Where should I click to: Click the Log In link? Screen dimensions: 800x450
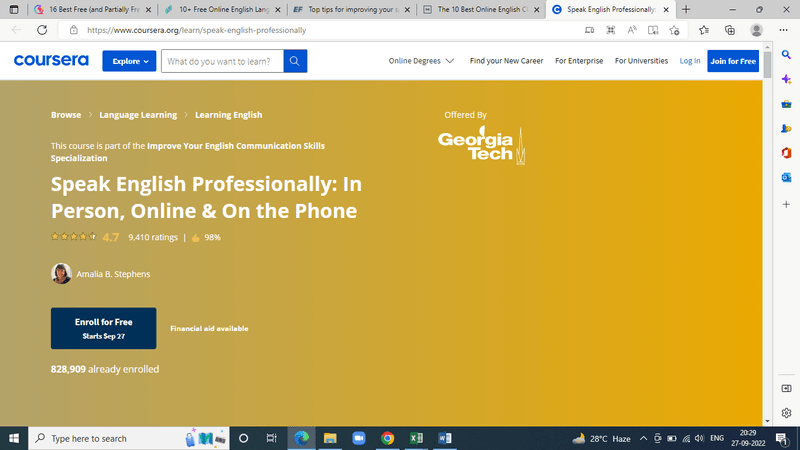click(x=689, y=61)
